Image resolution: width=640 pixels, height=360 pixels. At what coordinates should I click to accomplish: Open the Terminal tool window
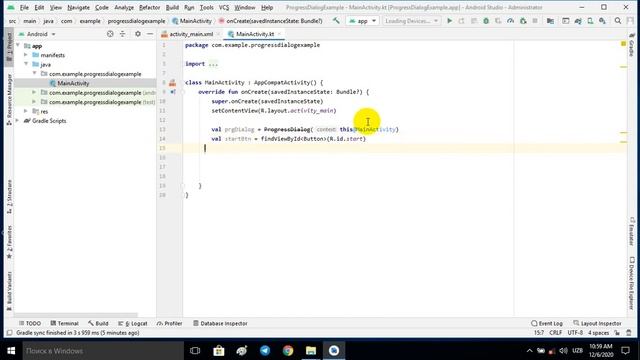pyautogui.click(x=64, y=323)
